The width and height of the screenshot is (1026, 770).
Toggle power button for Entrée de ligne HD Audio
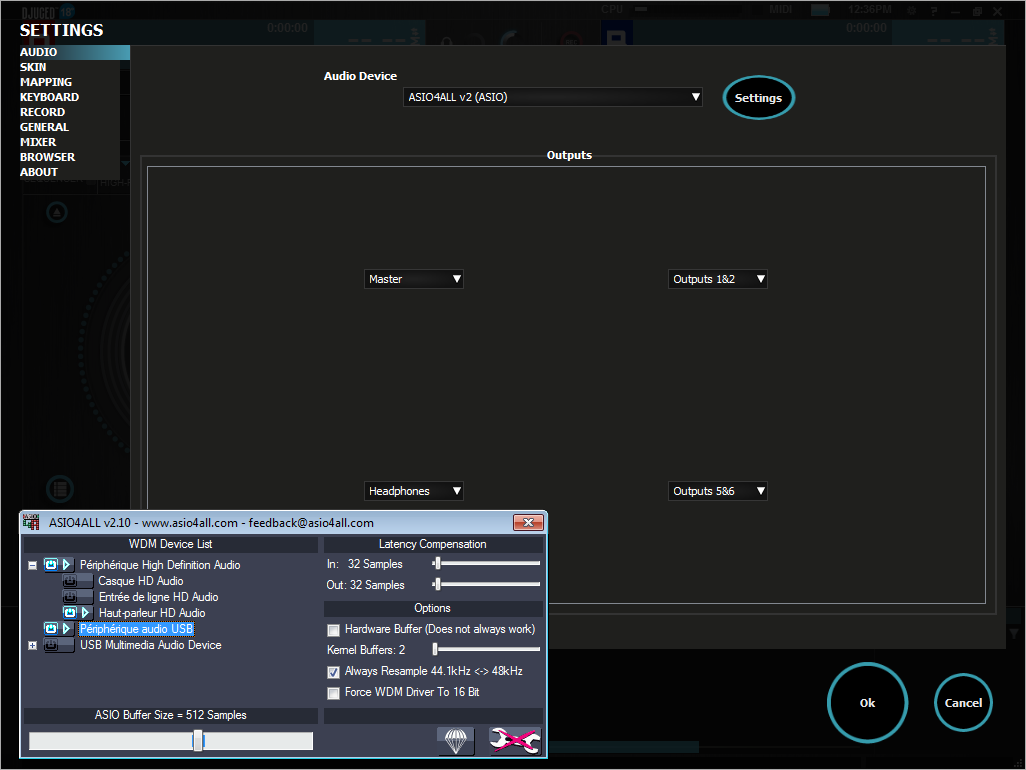(x=69, y=597)
